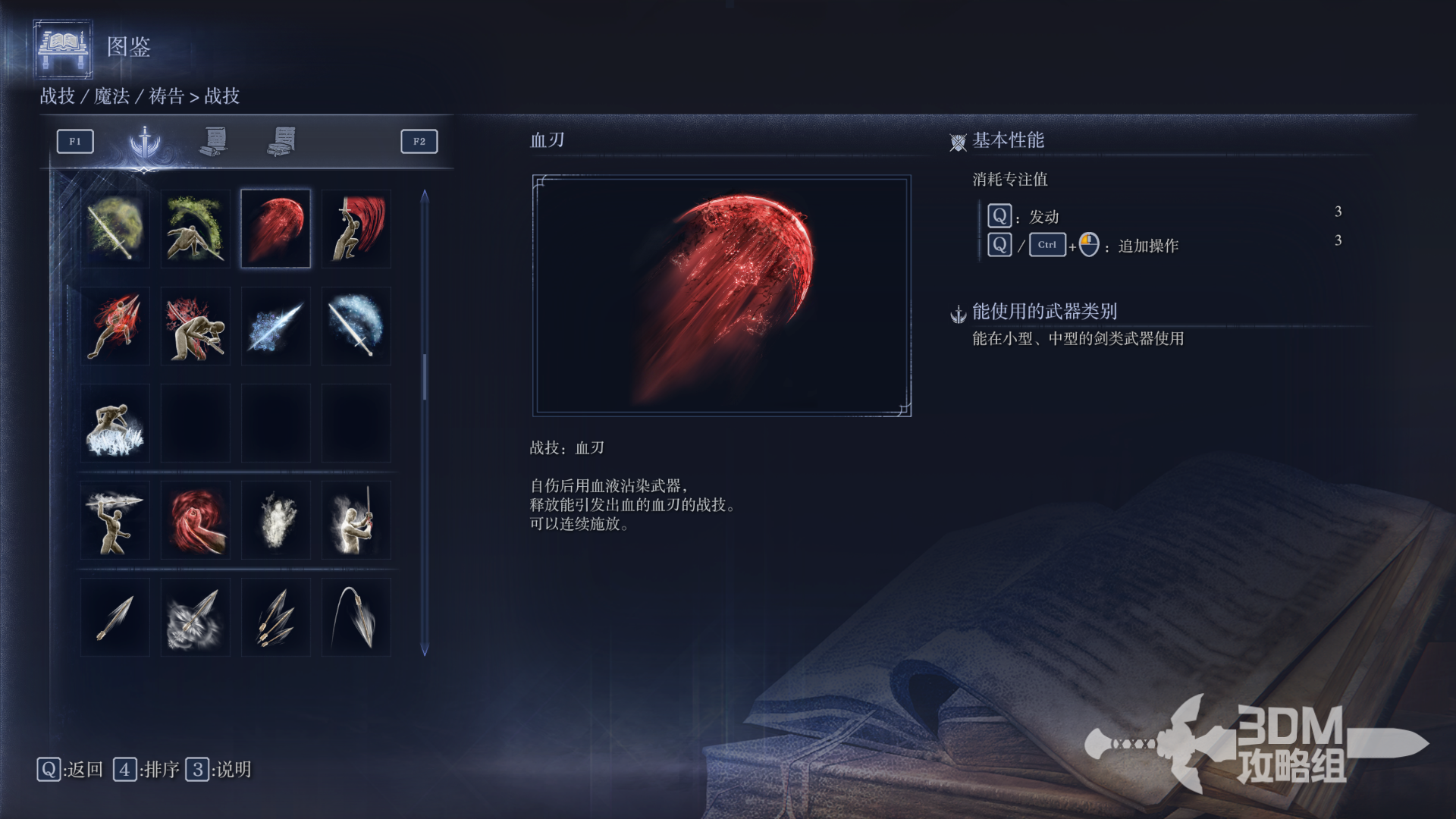Select the triple arrows skill icon
Screen dimensions: 1456x819
[275, 617]
